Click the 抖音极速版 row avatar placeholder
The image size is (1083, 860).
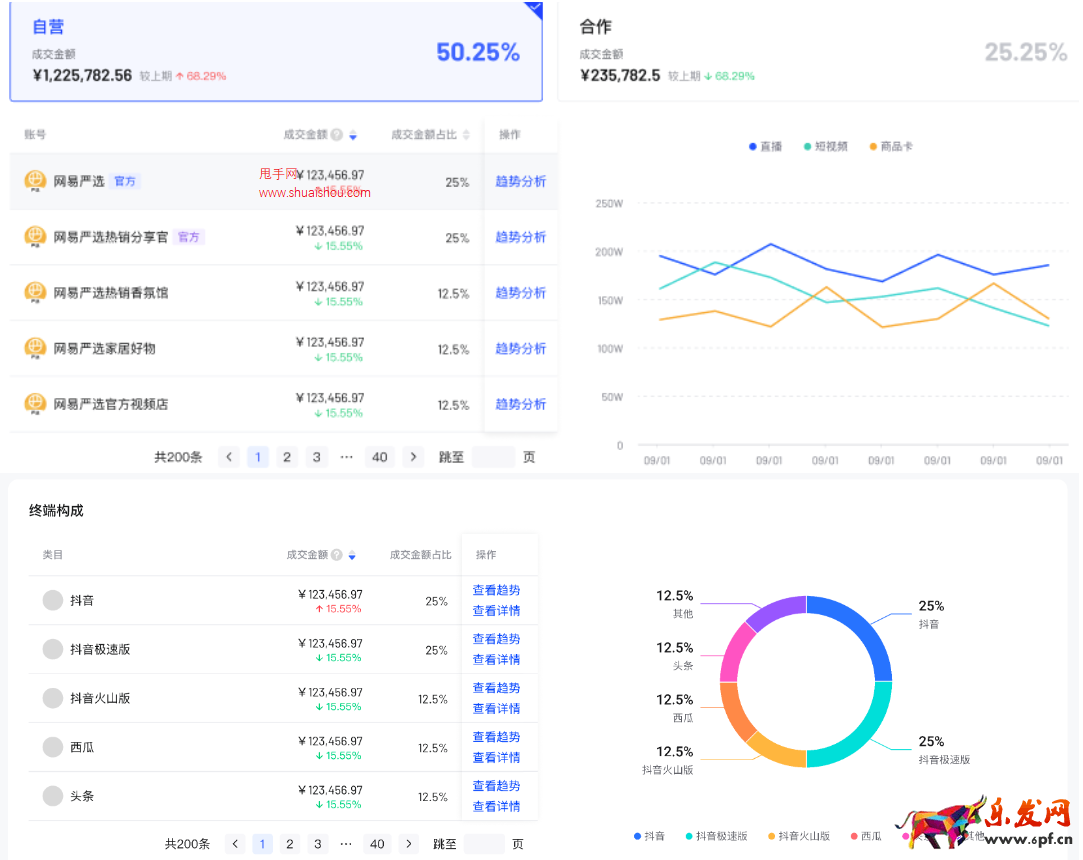coord(53,649)
